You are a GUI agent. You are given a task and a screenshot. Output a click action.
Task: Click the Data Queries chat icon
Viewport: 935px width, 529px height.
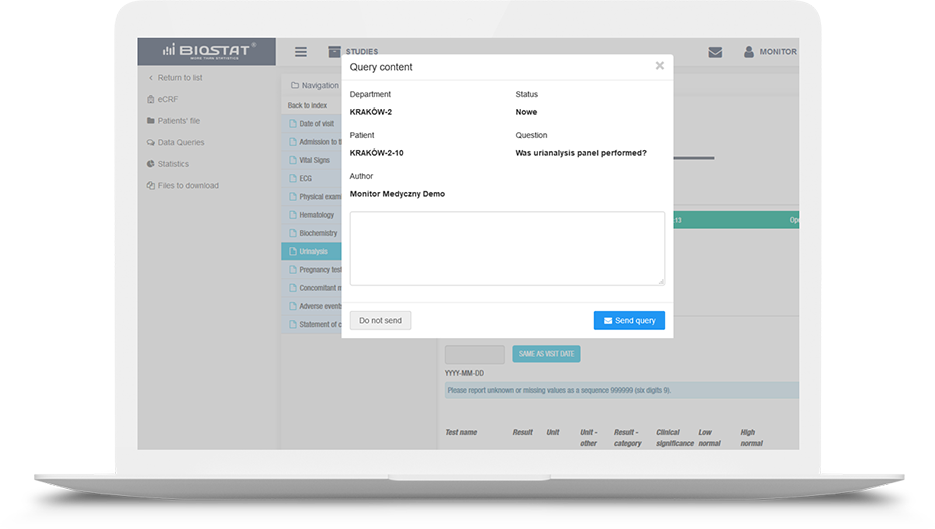click(x=150, y=142)
